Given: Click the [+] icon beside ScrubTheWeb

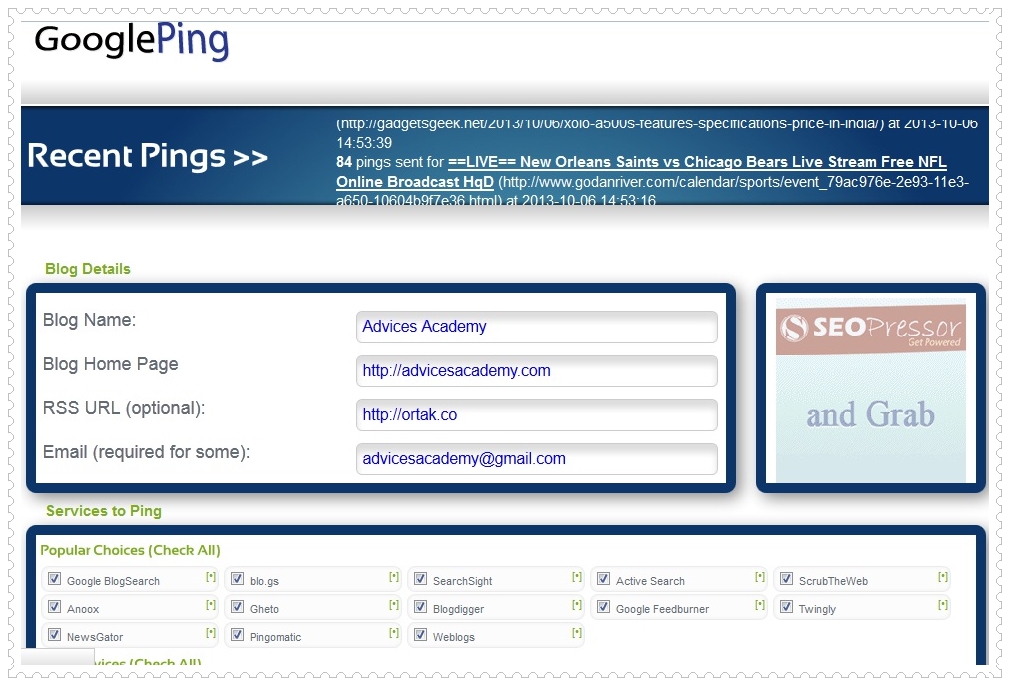Looking at the screenshot, I should 942,577.
